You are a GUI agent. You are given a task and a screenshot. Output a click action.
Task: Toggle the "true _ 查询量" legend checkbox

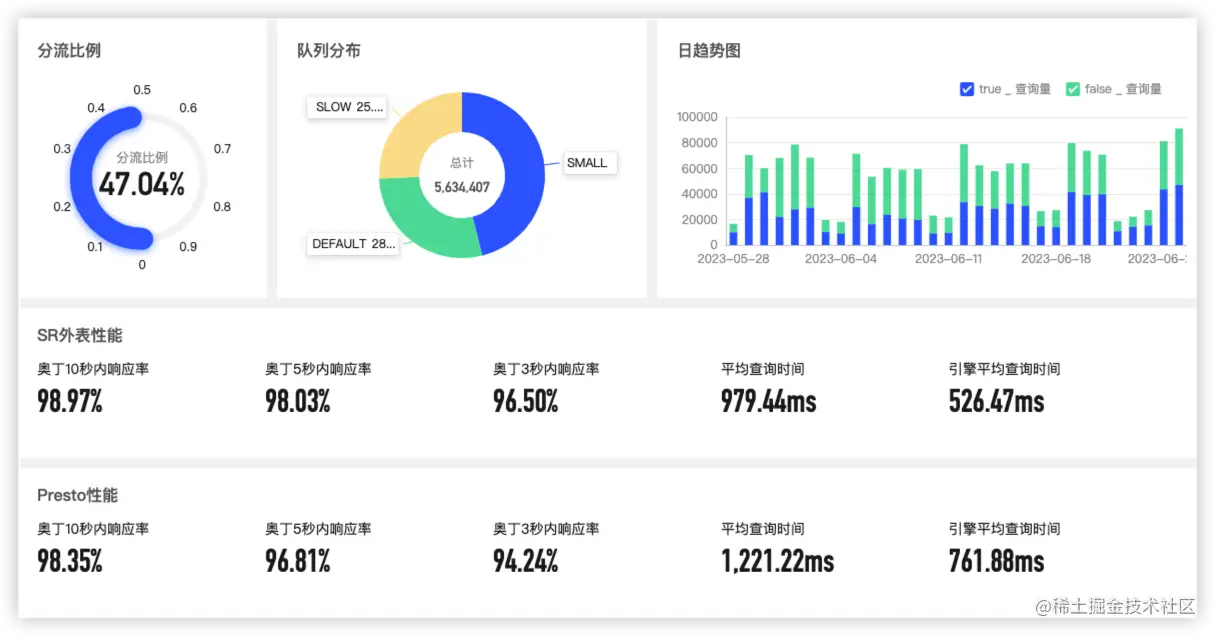click(x=966, y=88)
